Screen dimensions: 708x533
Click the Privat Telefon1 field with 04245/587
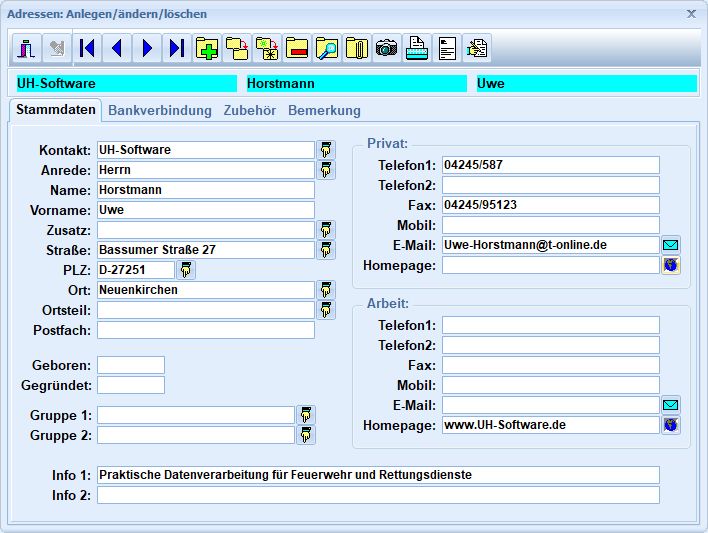551,165
